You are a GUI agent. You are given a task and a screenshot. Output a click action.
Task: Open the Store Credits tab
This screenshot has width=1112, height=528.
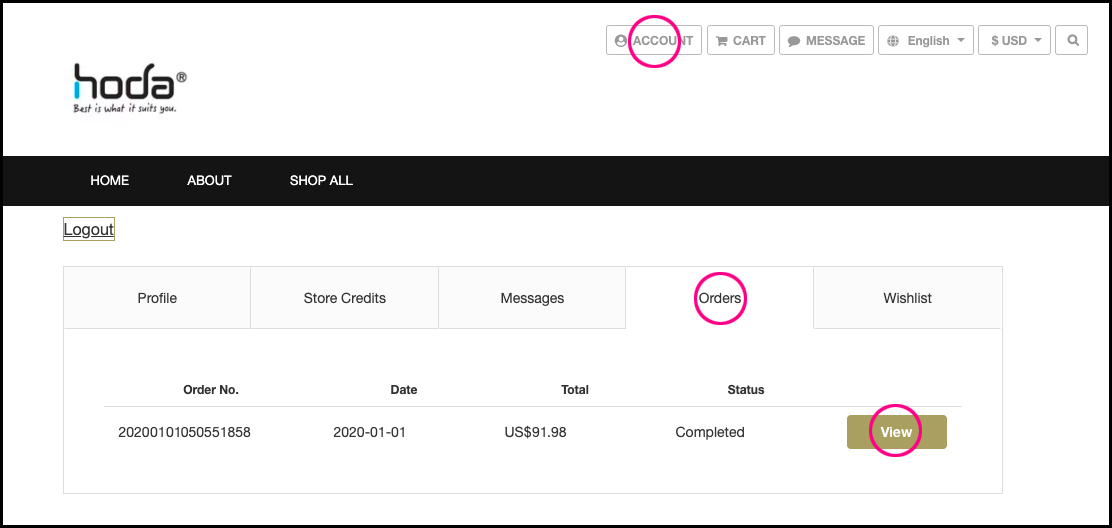pyautogui.click(x=344, y=298)
